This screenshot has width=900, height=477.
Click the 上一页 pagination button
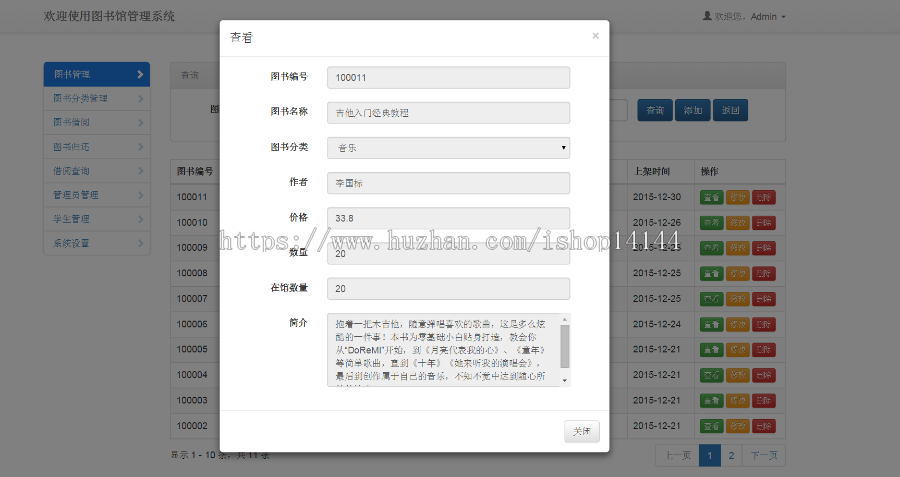pos(678,455)
